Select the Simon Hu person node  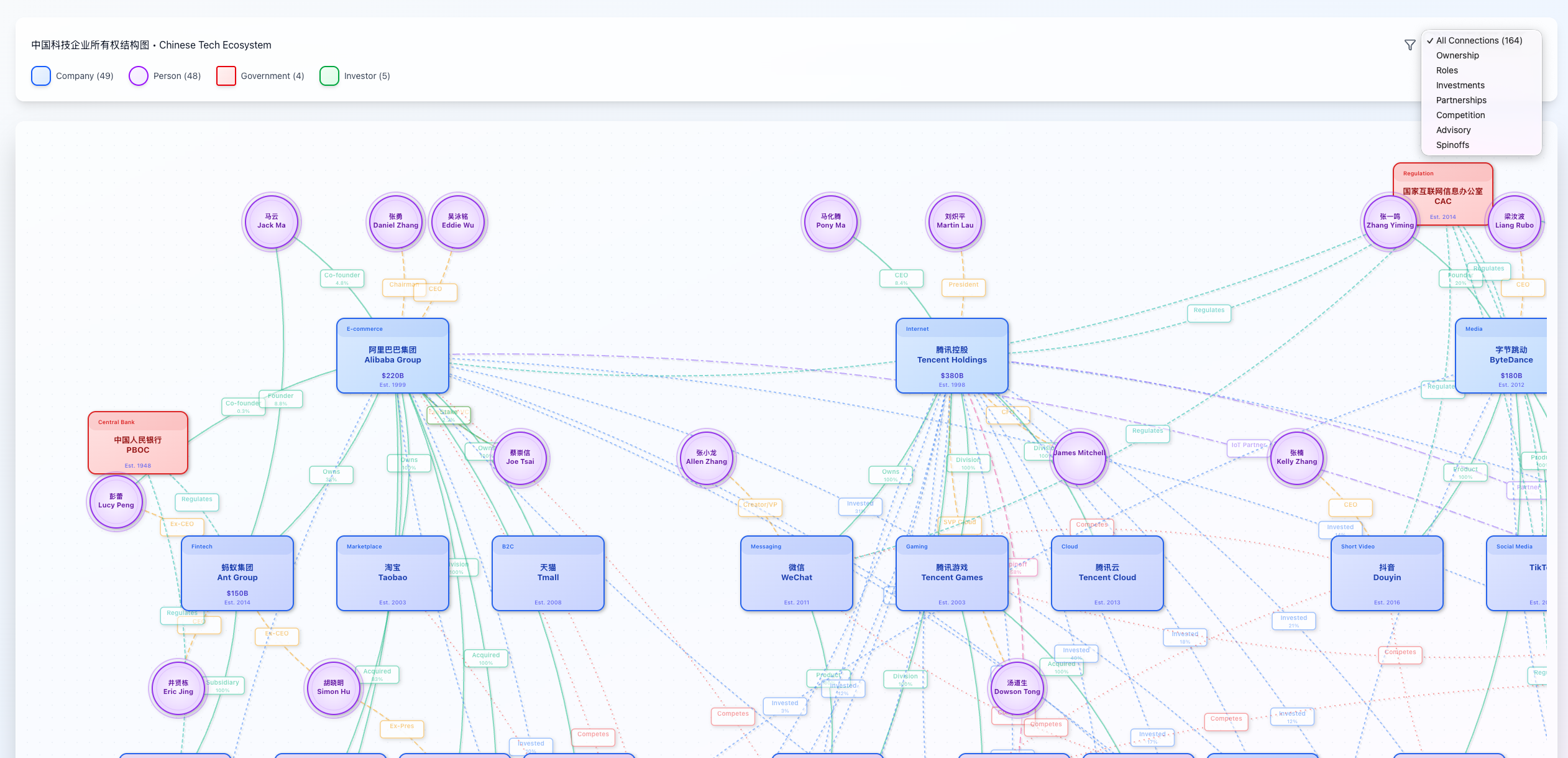tap(334, 688)
